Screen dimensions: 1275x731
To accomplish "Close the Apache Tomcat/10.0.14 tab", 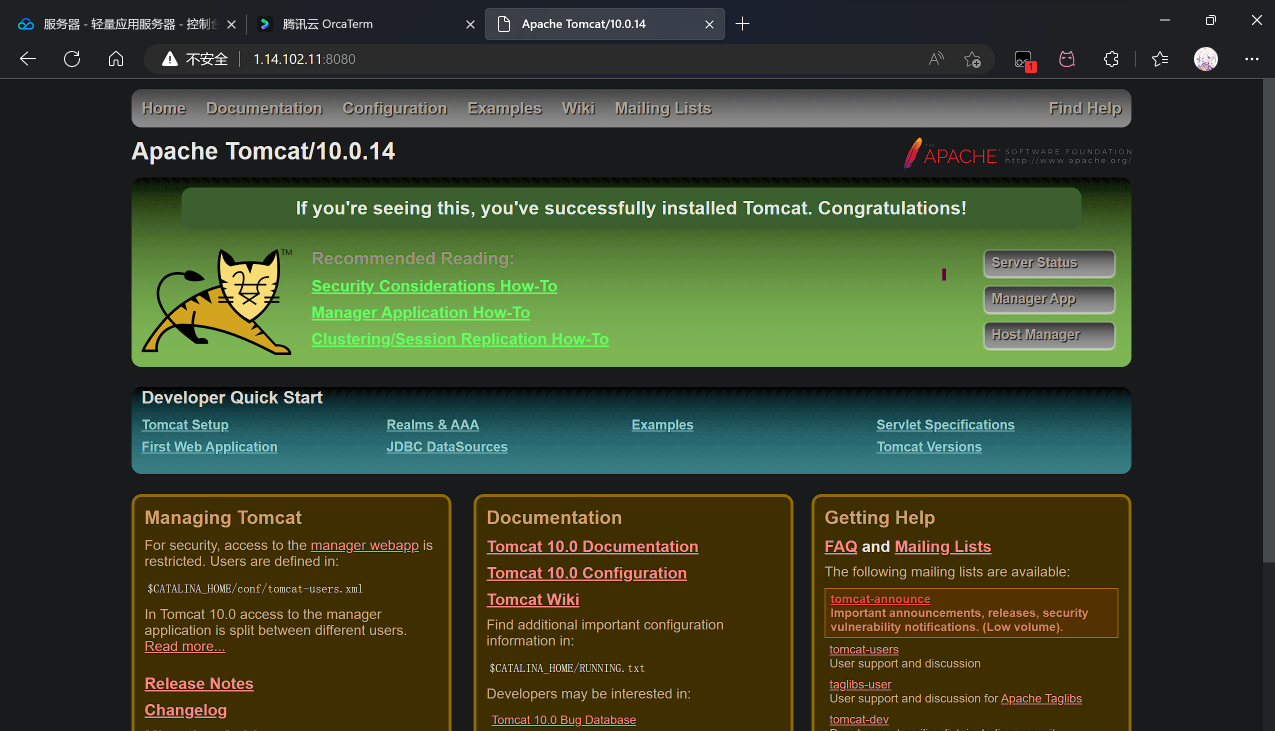I will pyautogui.click(x=710, y=24).
